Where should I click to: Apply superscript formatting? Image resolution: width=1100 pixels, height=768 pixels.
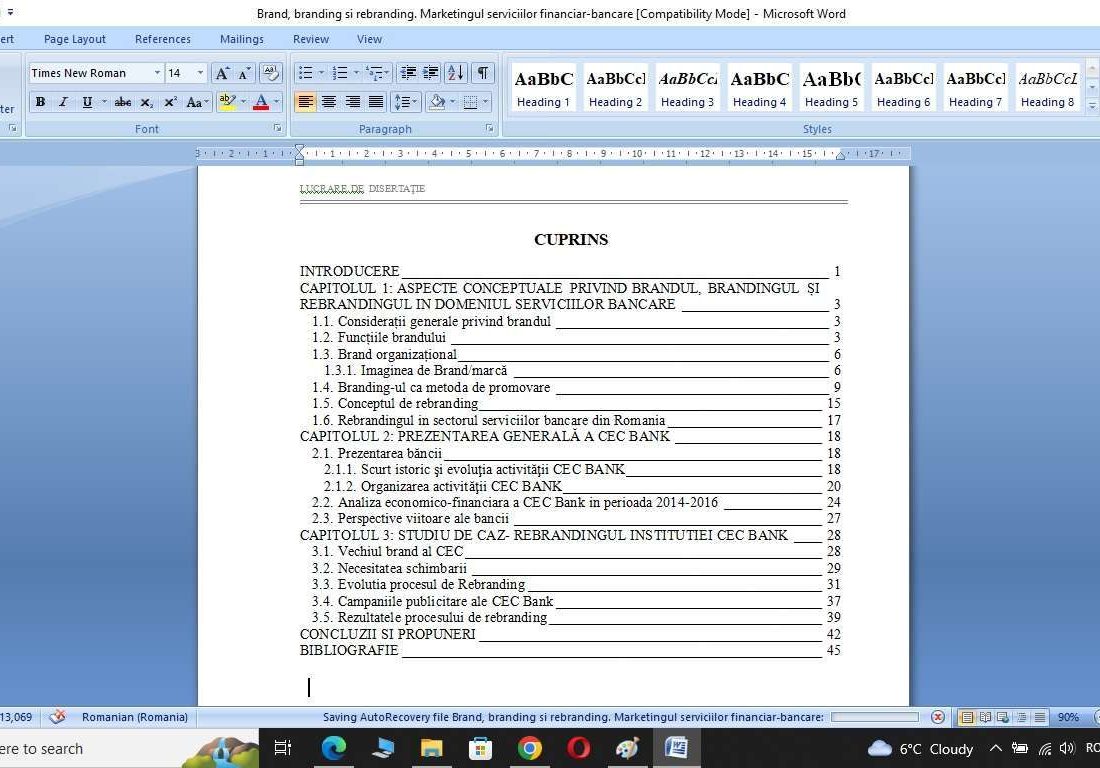(170, 102)
